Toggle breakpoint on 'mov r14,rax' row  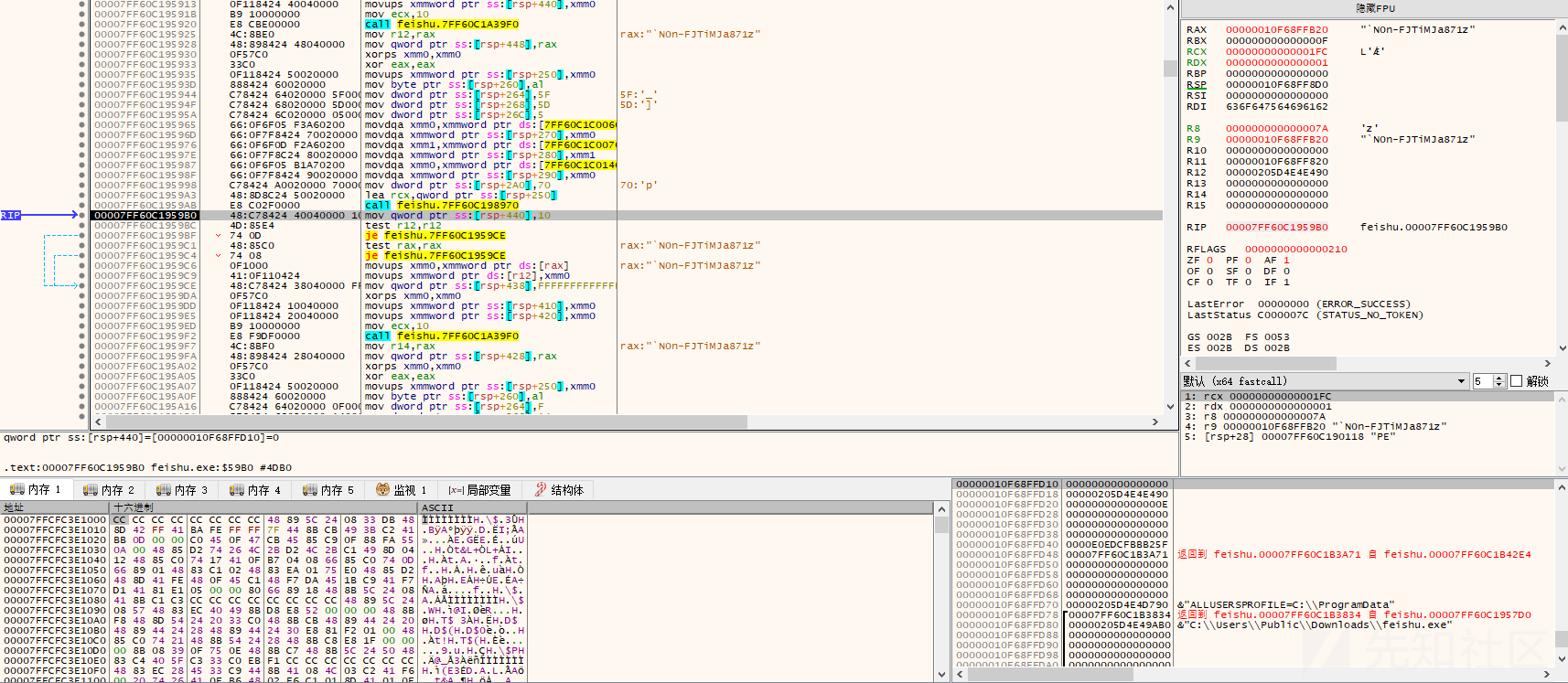(x=82, y=347)
